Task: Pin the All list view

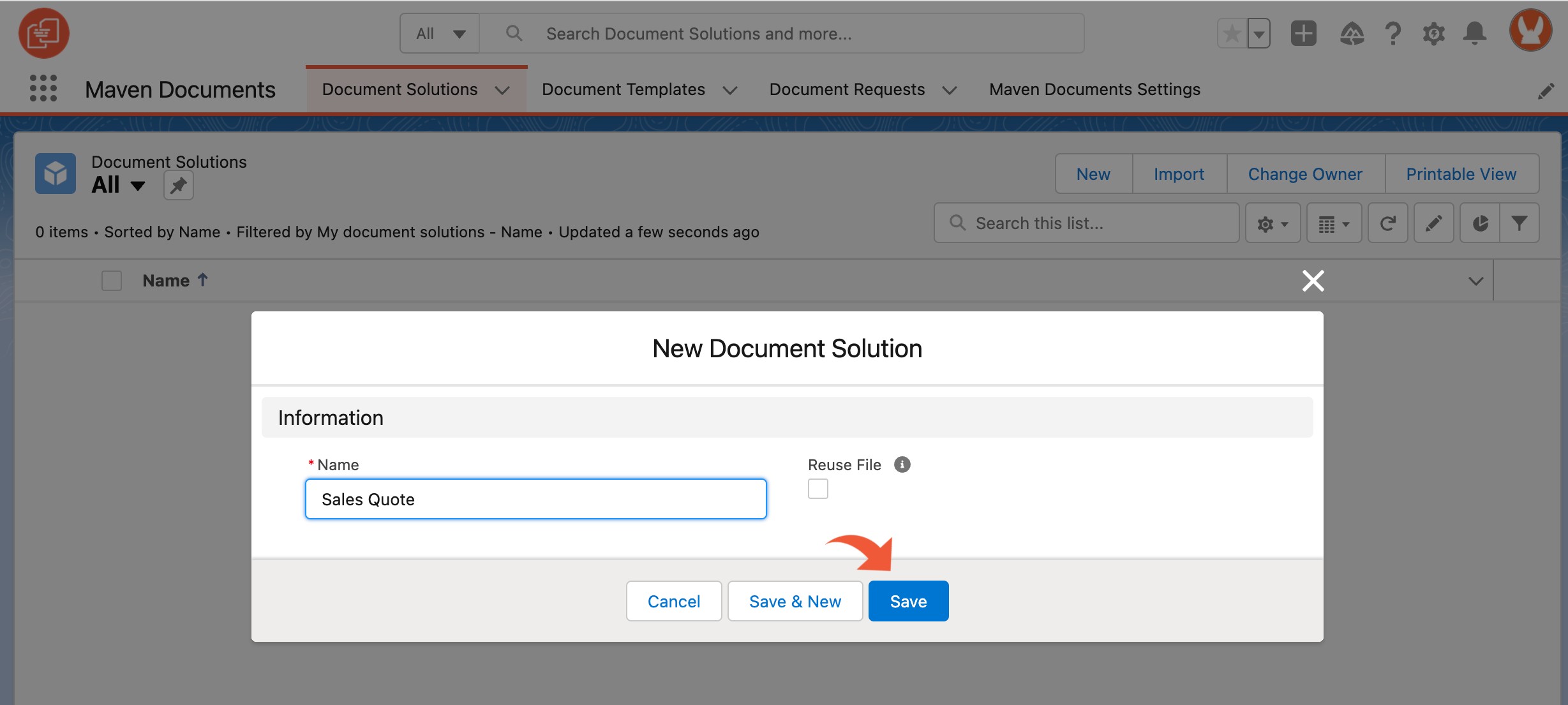Action: [x=178, y=185]
